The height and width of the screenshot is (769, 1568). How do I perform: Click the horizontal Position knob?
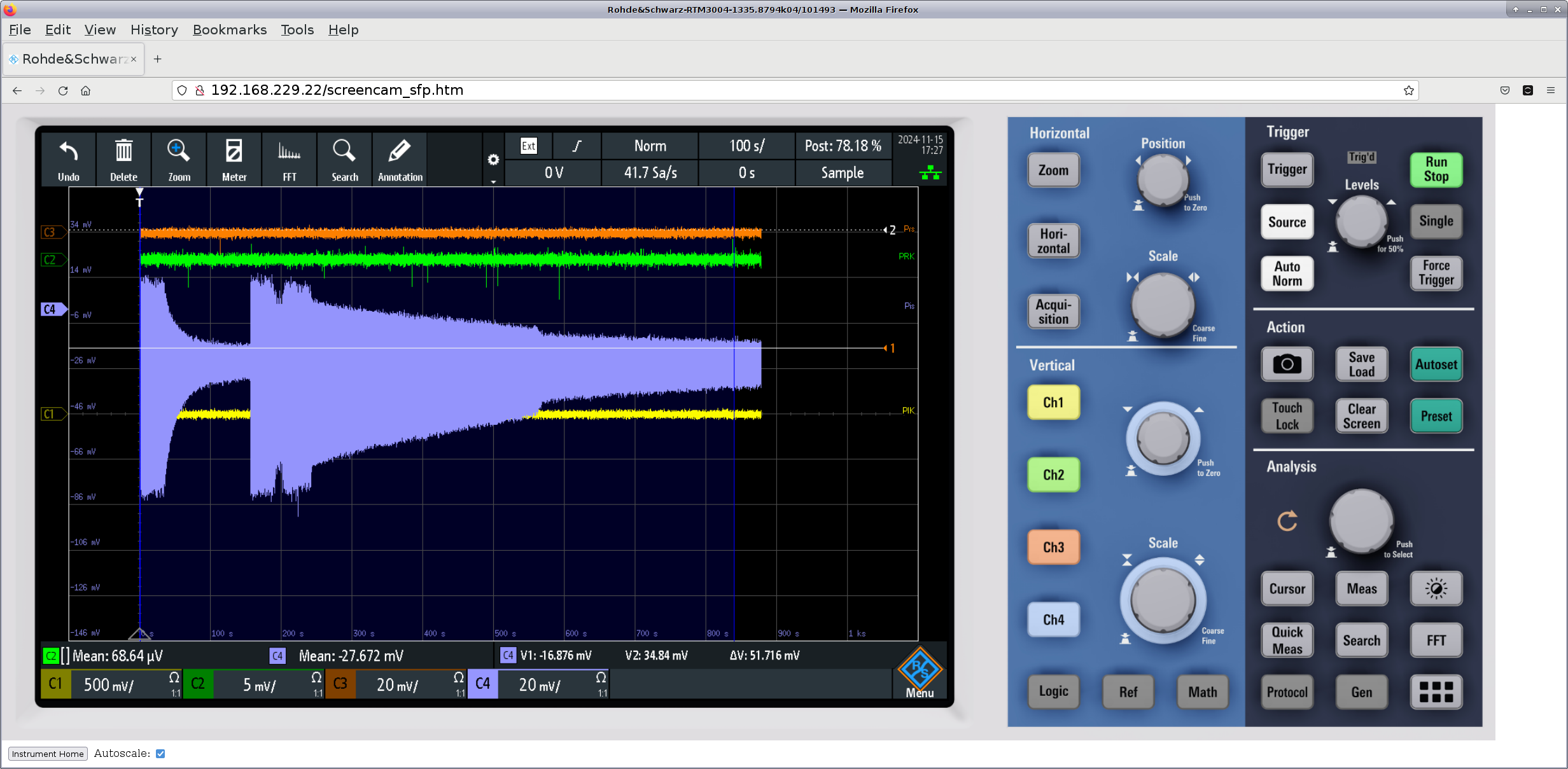[x=1162, y=179]
